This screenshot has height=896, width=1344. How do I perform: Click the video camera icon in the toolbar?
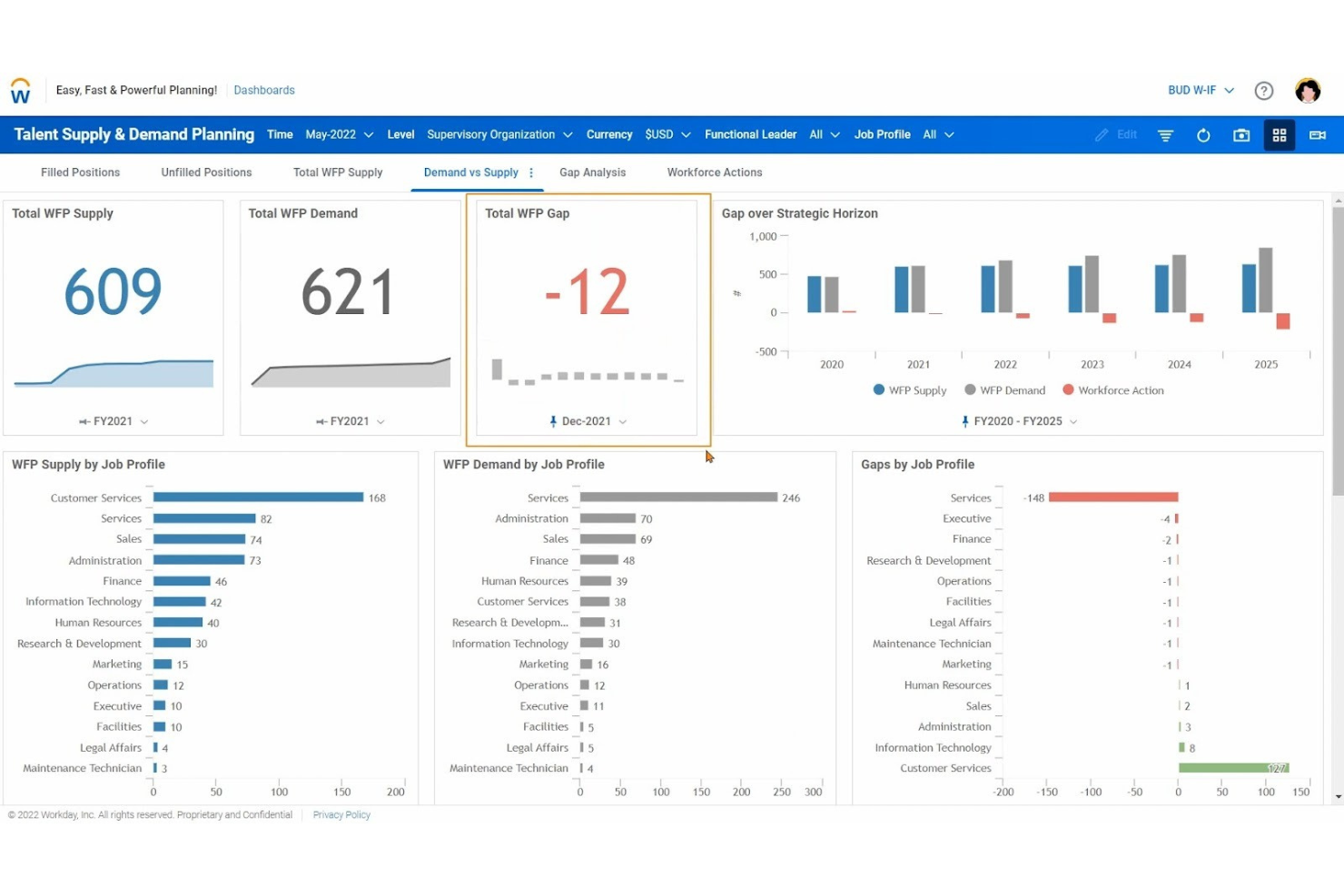coord(1317,134)
